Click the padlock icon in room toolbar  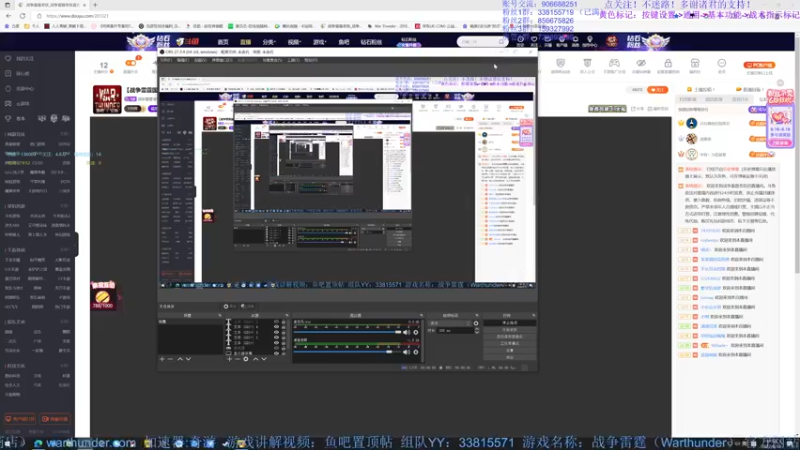click(x=668, y=63)
